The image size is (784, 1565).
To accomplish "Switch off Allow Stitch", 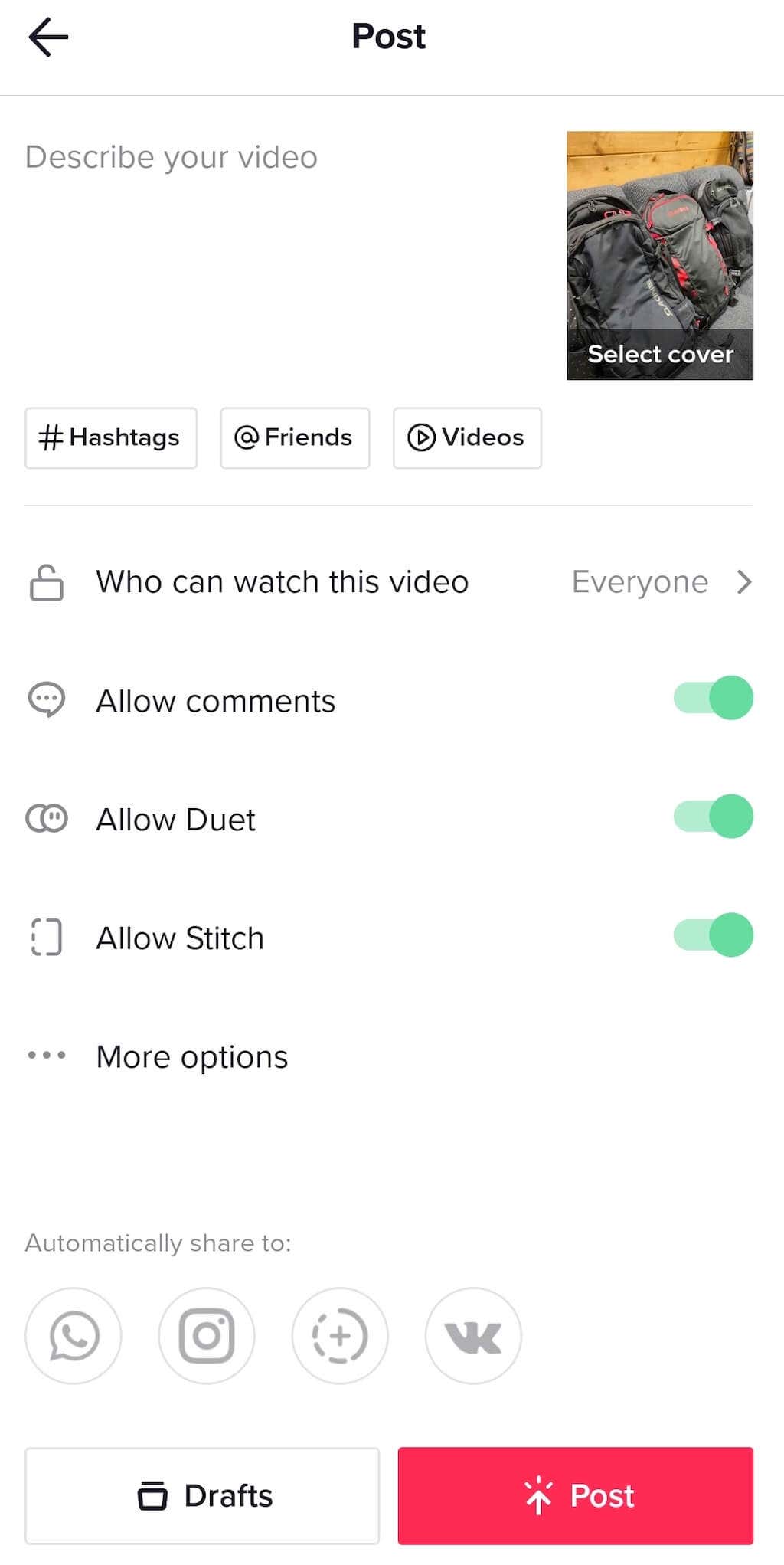I will (x=713, y=935).
